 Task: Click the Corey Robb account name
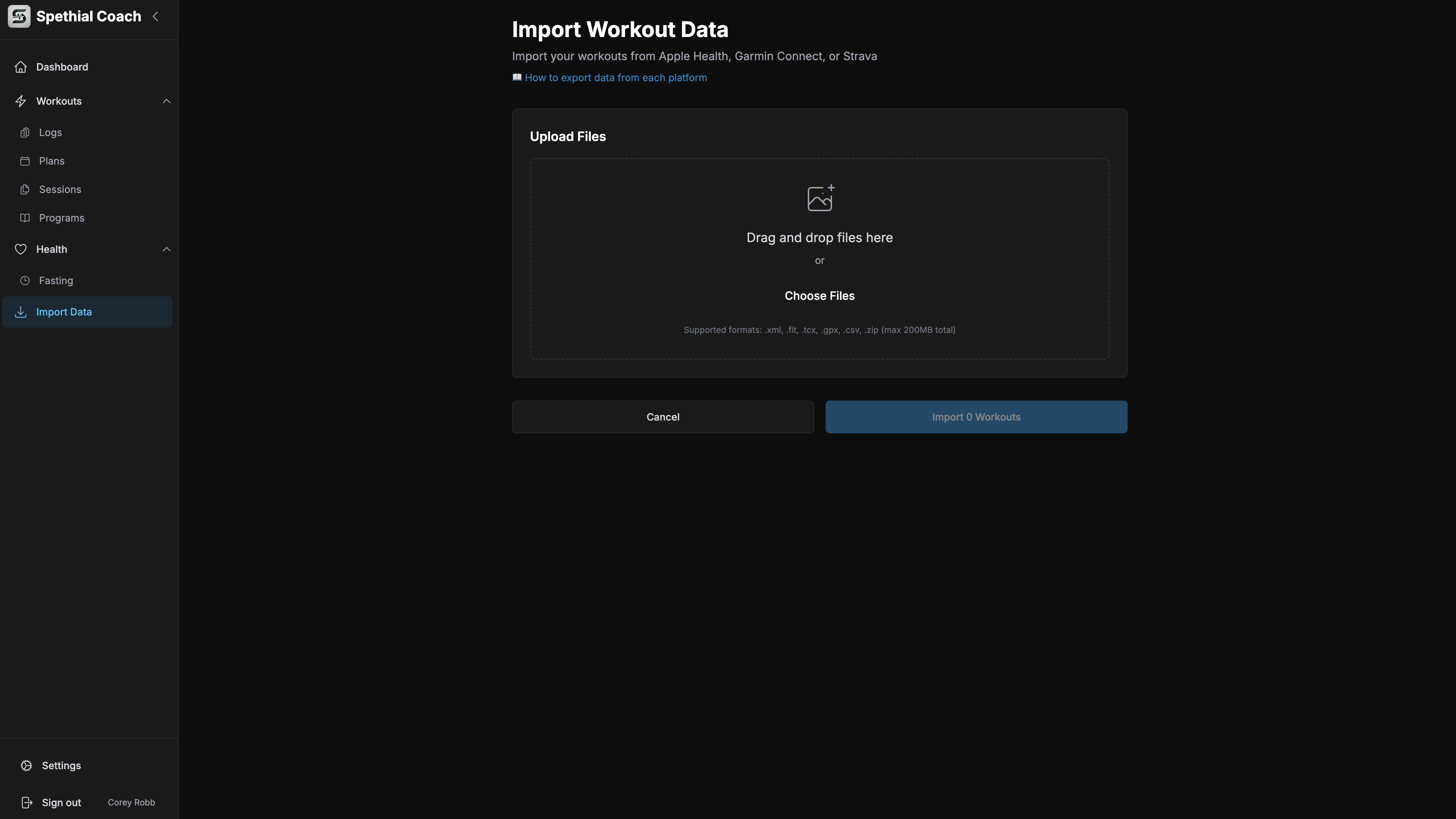coord(131,802)
